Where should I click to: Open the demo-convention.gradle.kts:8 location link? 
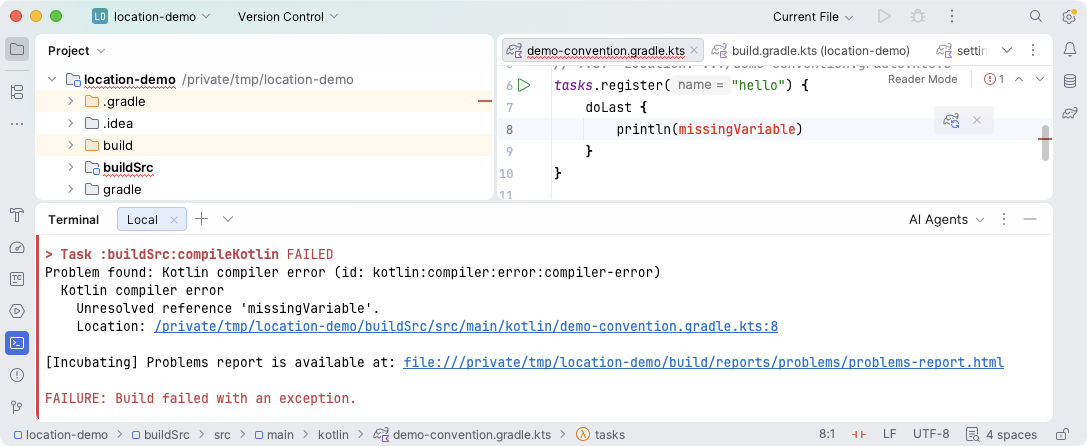[x=466, y=326]
